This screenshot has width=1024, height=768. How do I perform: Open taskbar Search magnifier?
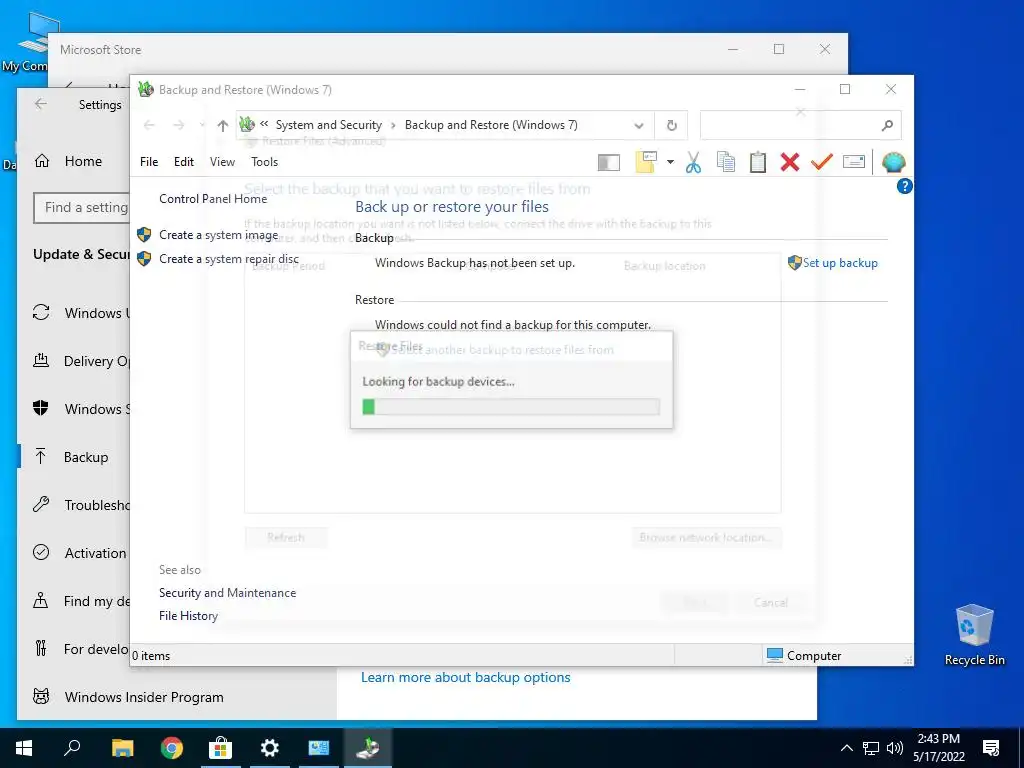72,748
